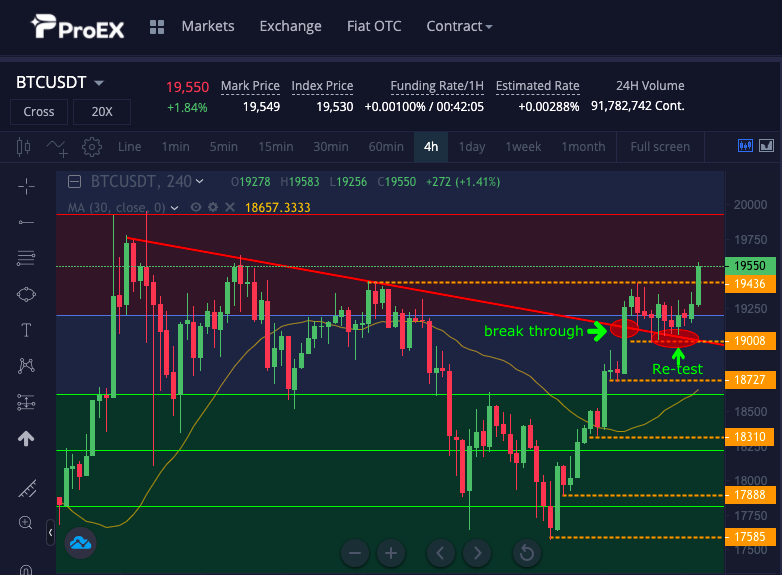
Task: Change the 20X leverage setting
Action: coord(102,112)
